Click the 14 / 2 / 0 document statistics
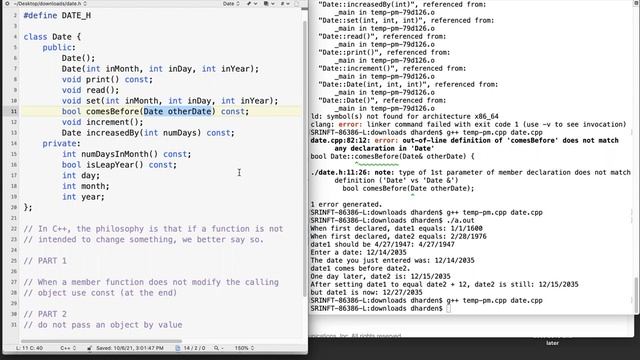 (194, 348)
